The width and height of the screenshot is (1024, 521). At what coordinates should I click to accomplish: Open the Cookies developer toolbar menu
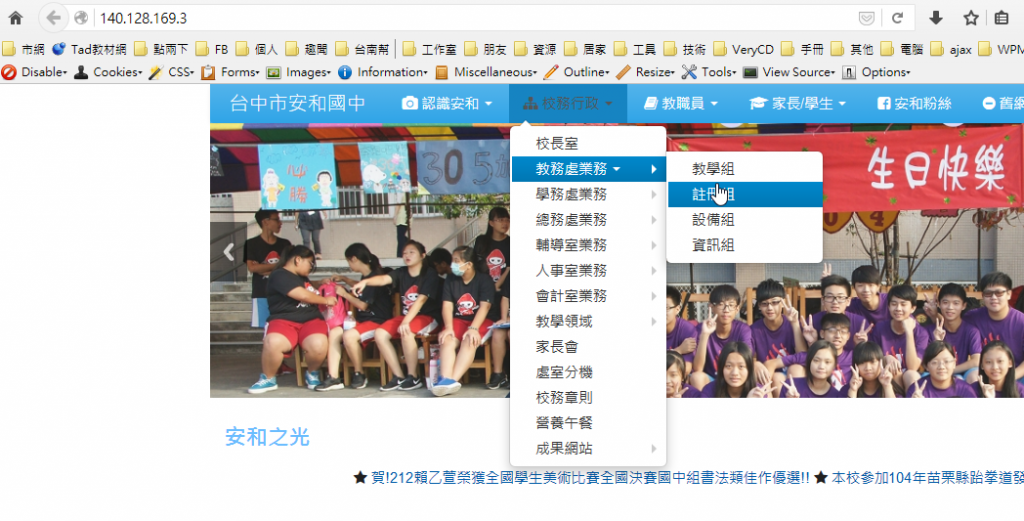108,72
